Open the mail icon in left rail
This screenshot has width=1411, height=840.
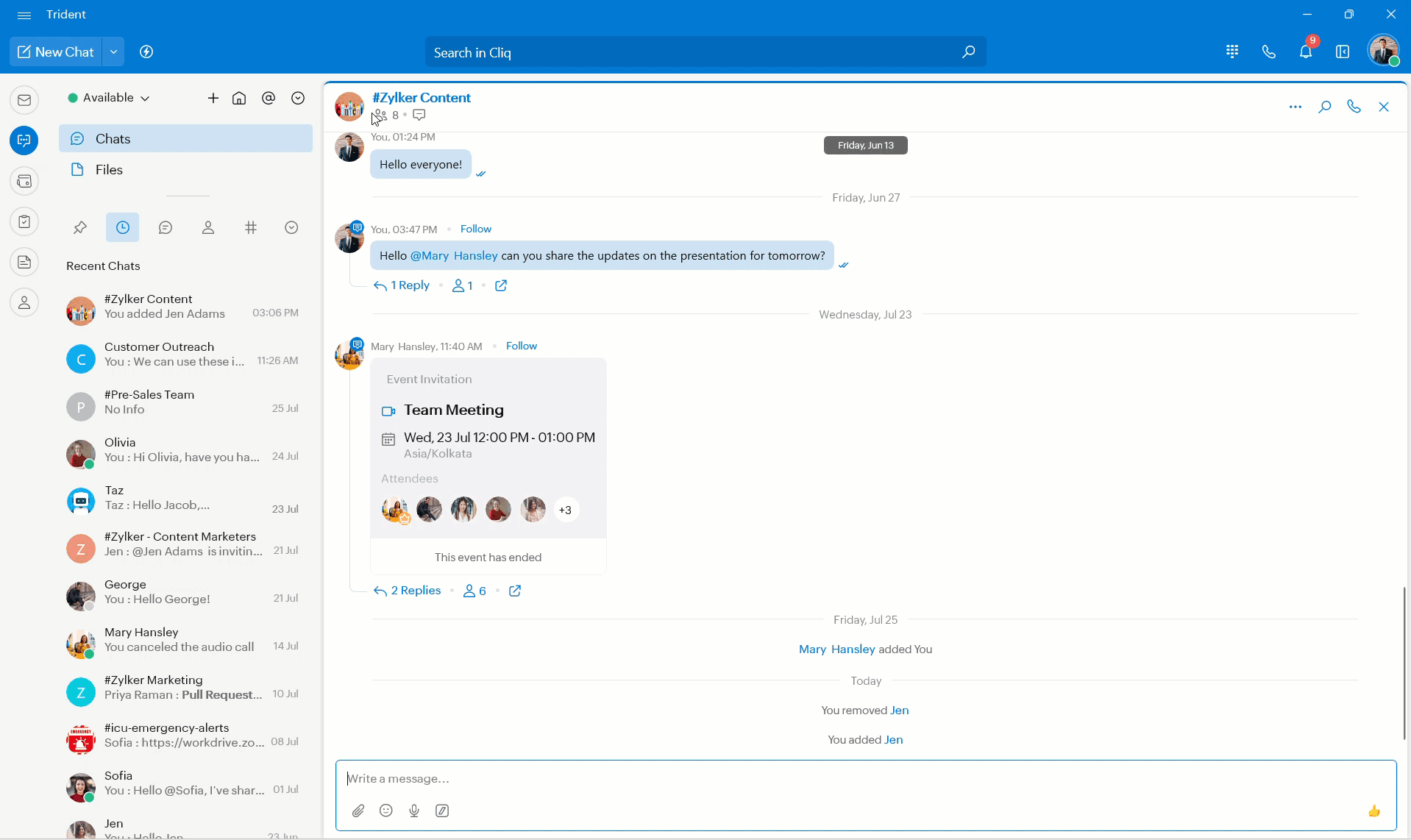[24, 100]
